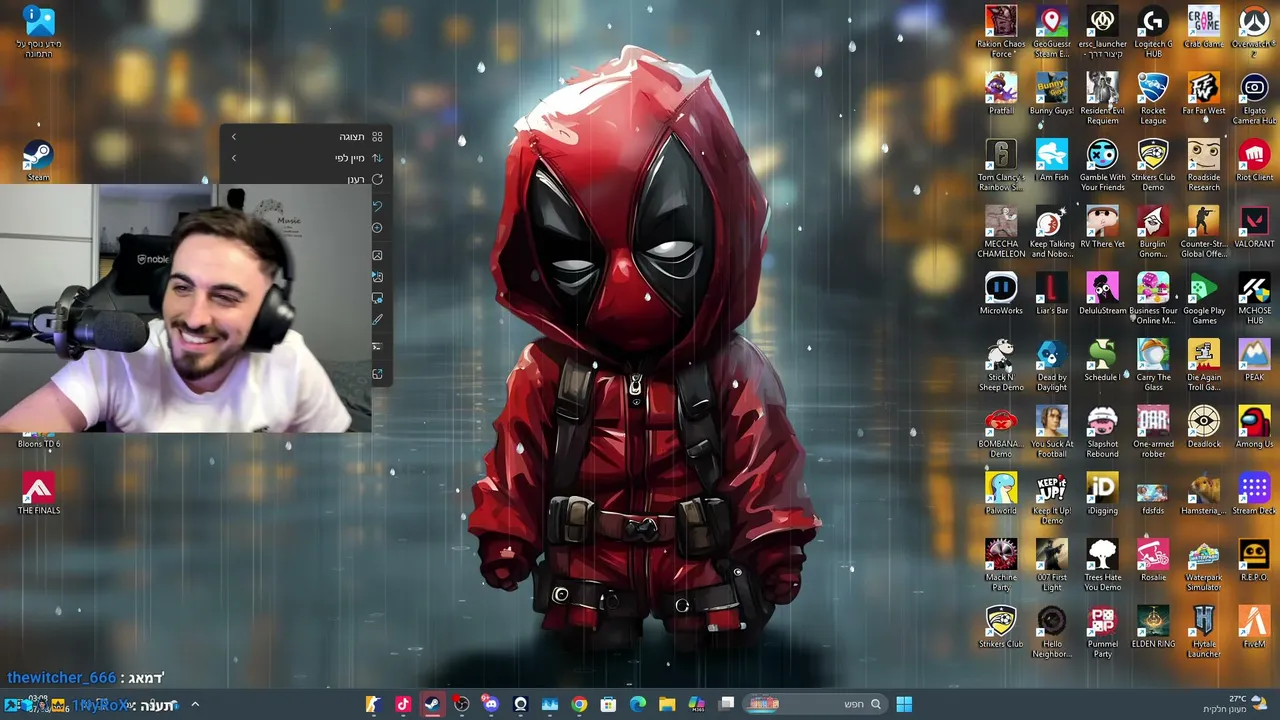Select the Hello Neighbor desktop icon
Screen dimensions: 1280x720
(x=1051, y=632)
